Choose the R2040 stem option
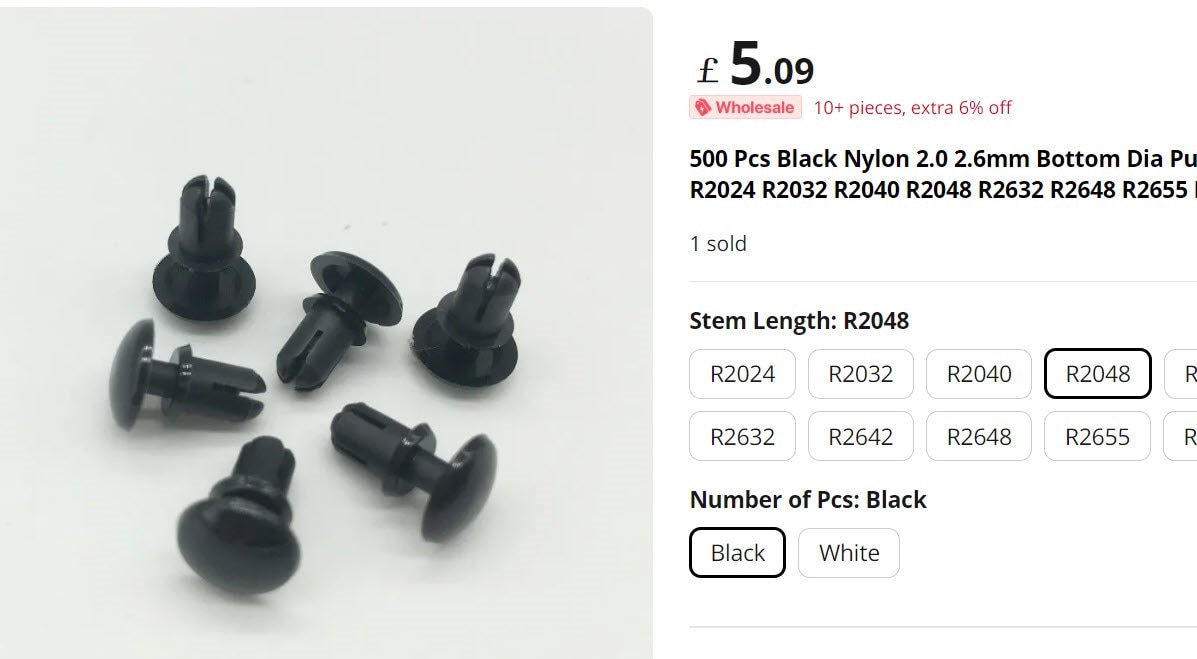1197x659 pixels. coord(979,374)
